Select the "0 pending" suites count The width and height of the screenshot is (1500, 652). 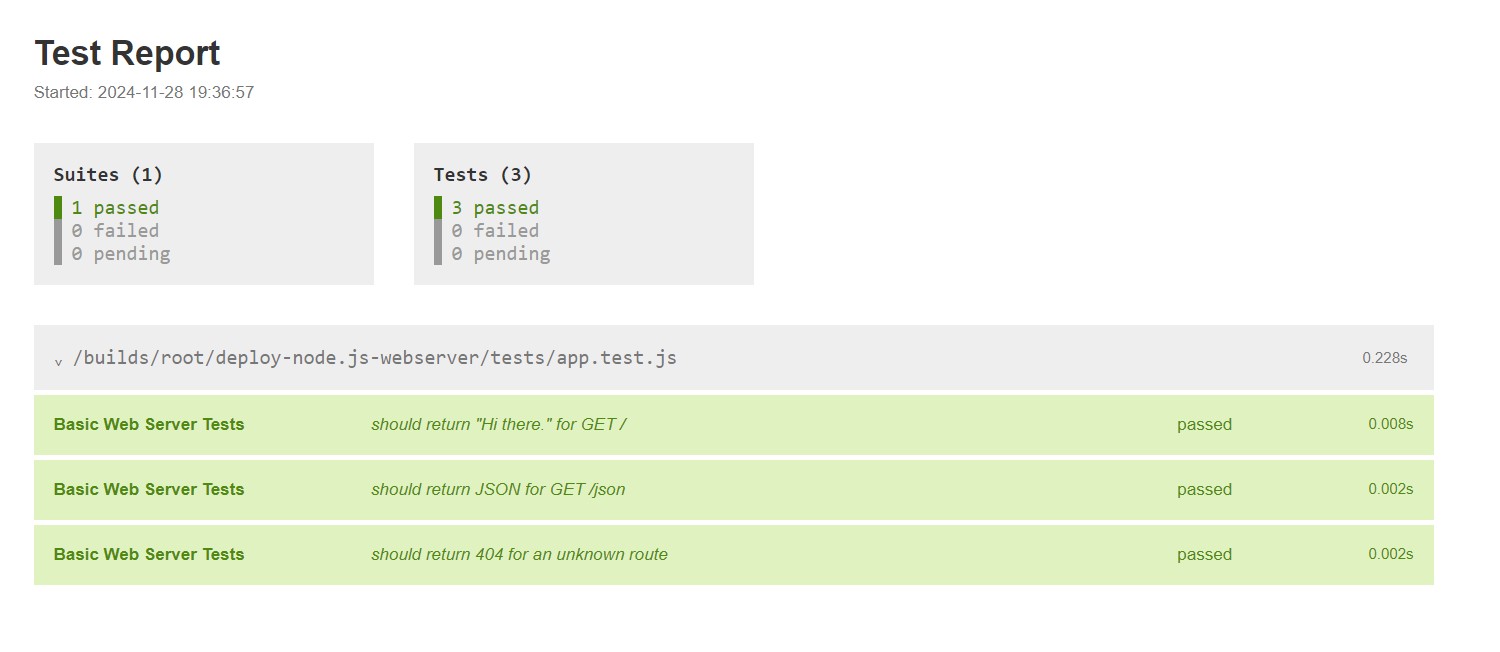[x=121, y=254]
